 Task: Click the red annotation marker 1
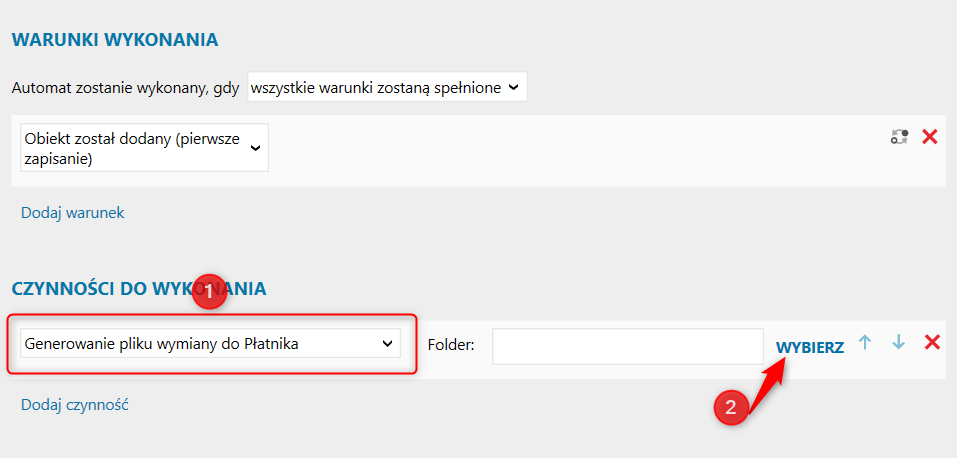(x=209, y=293)
